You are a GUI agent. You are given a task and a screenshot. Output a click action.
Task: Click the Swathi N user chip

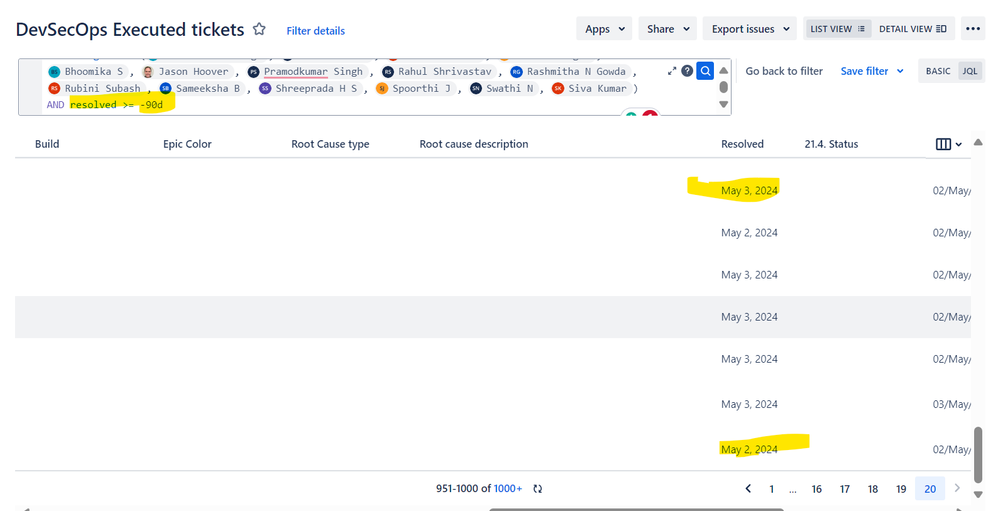(x=503, y=88)
